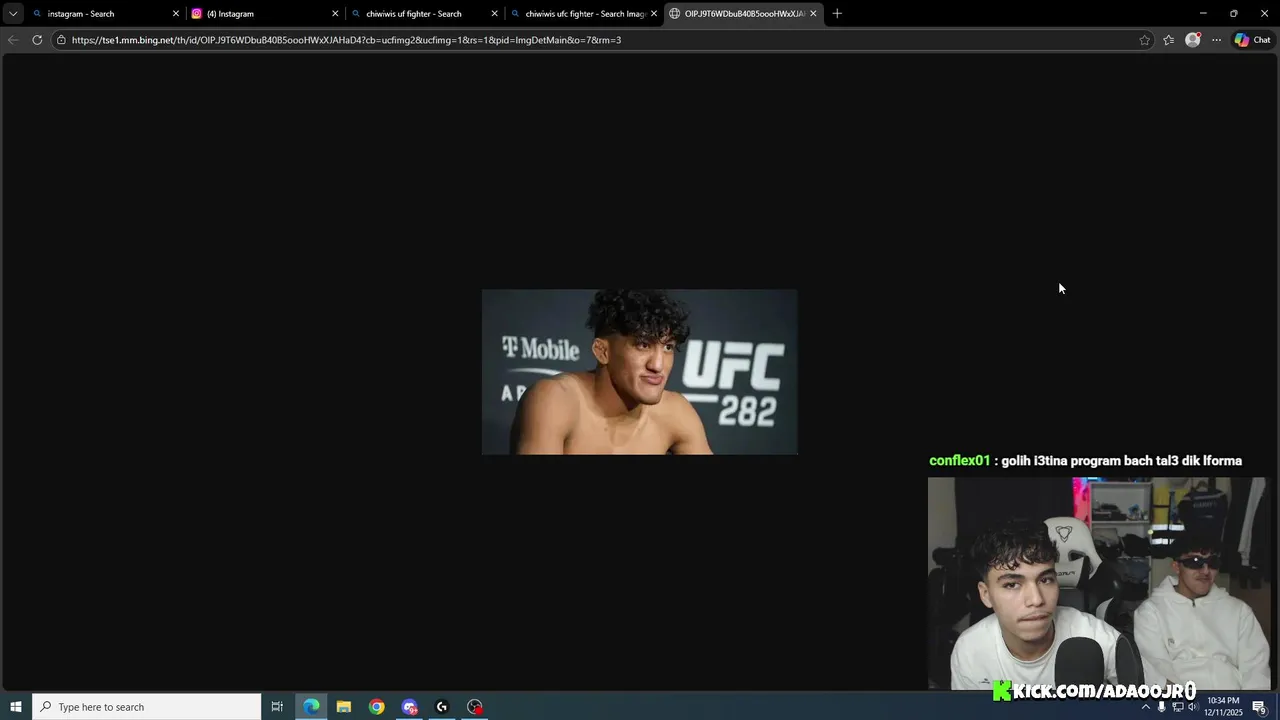Open the Favorites list panel

(1168, 40)
